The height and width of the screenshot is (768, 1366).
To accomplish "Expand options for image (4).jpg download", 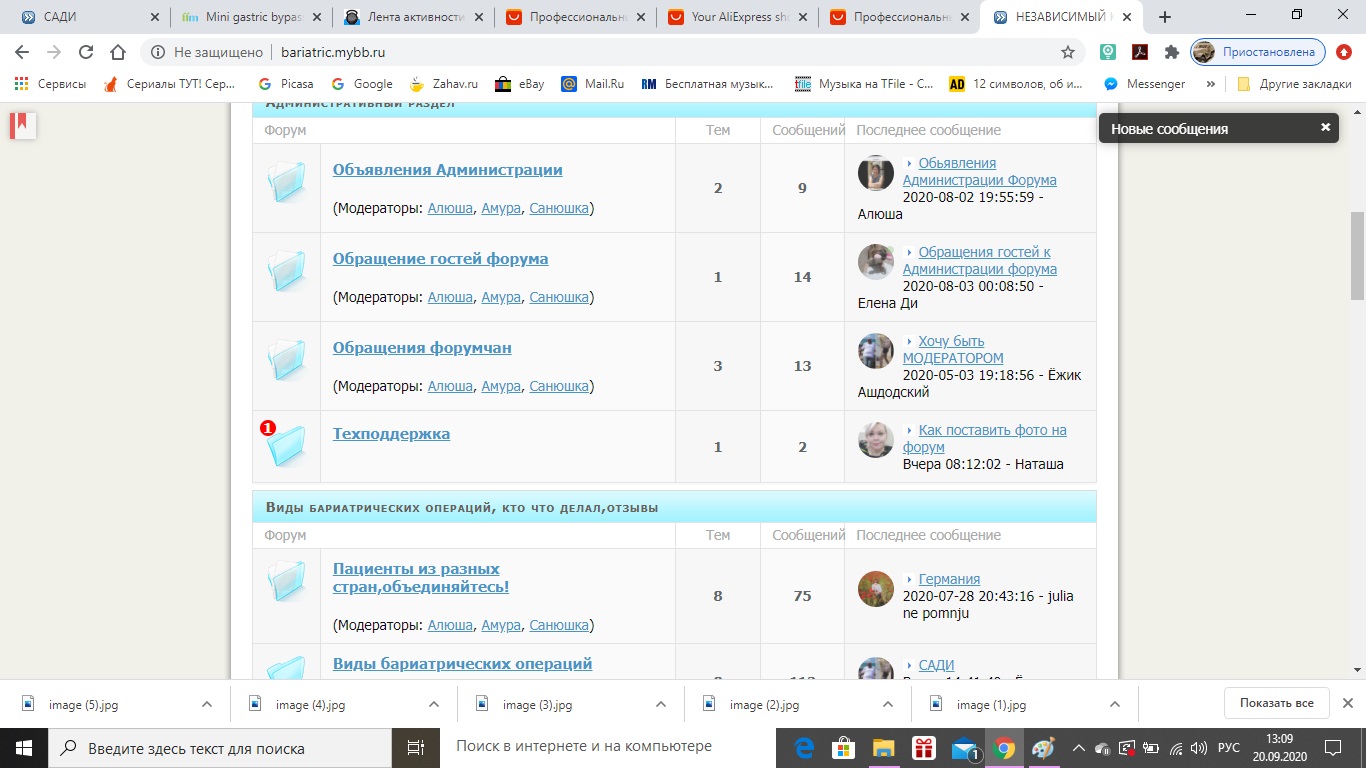I will (434, 704).
